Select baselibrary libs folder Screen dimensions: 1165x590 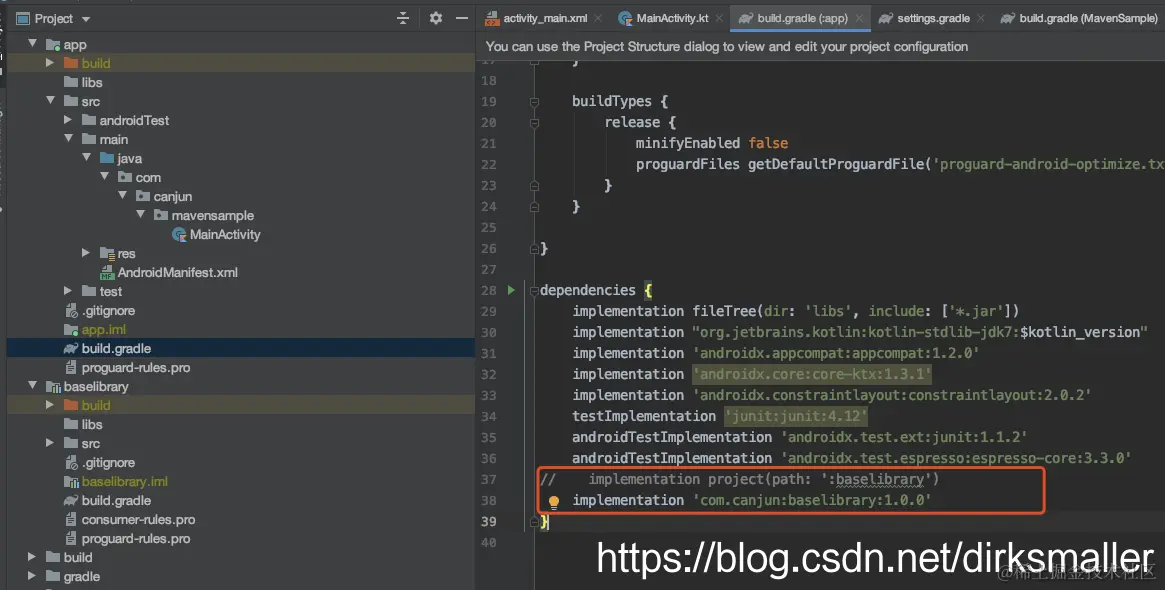(x=91, y=424)
